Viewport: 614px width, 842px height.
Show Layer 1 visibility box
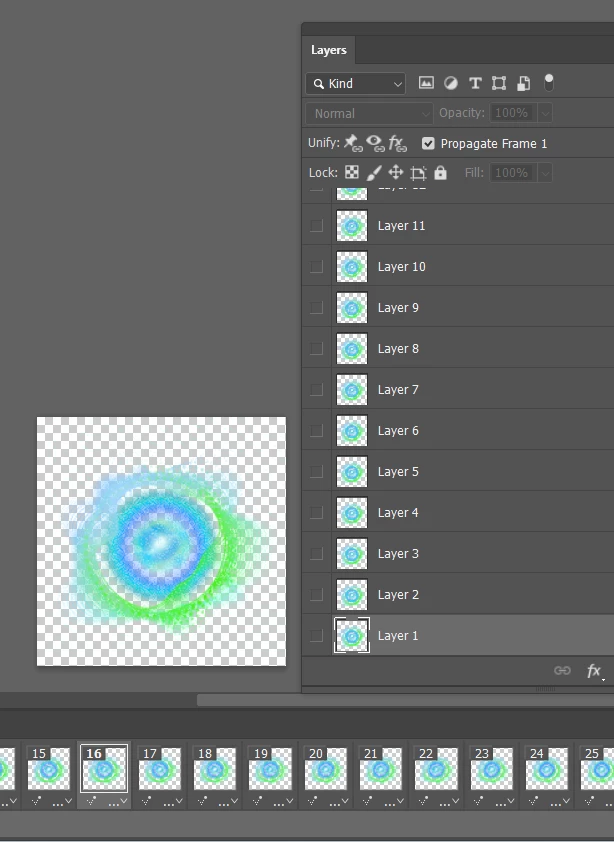click(316, 635)
